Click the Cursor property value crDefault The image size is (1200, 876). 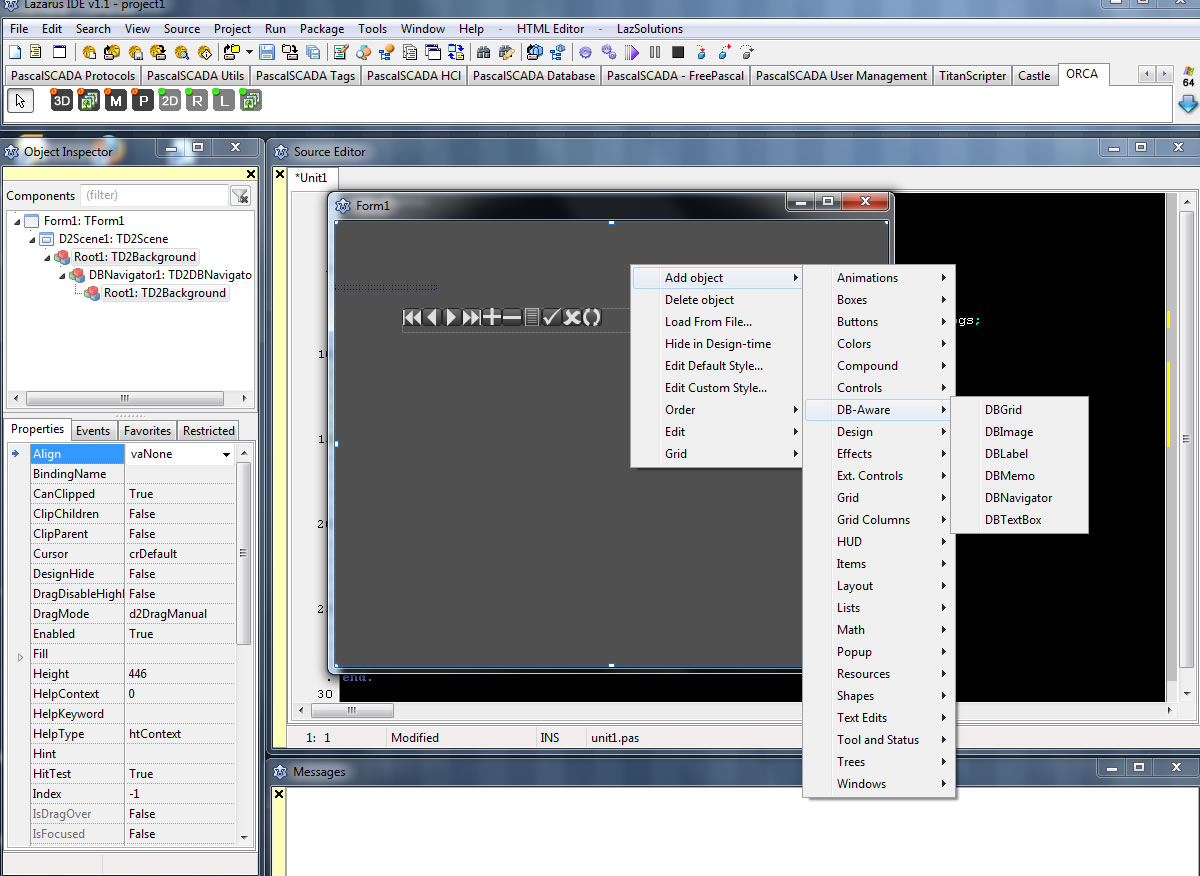(181, 554)
